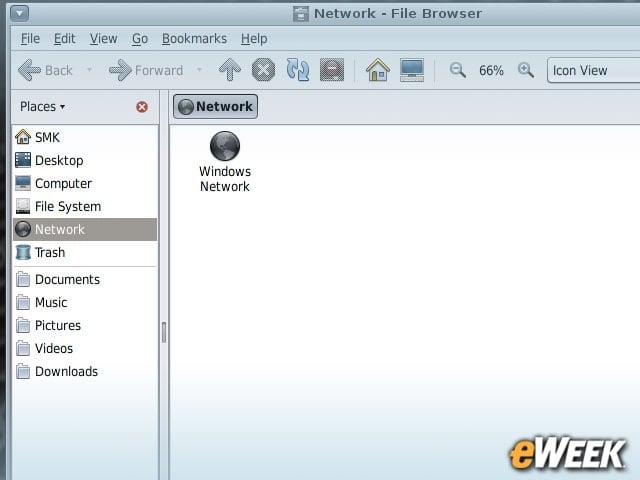The width and height of the screenshot is (640, 480).
Task: Click the red minus drive toolbar icon
Action: click(x=332, y=70)
